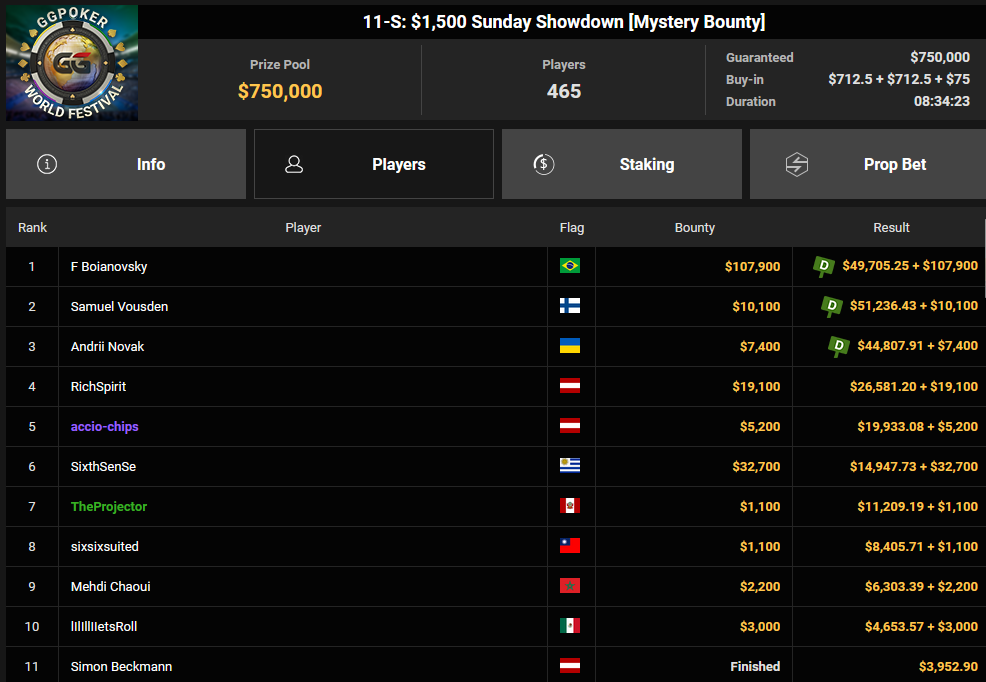Click the Rank column header

[32, 228]
